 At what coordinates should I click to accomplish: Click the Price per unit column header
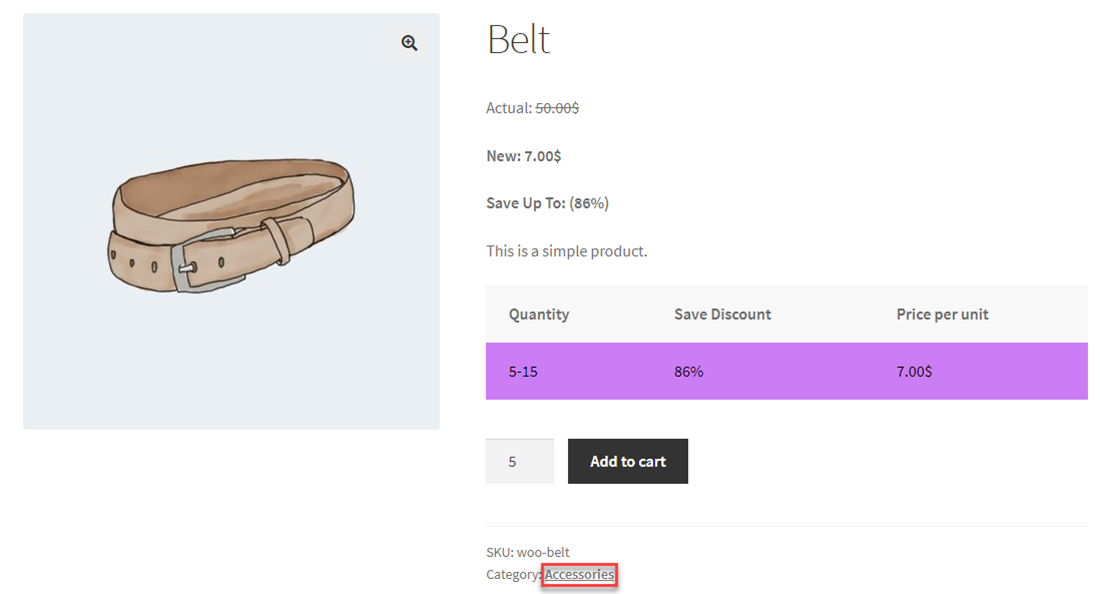[942, 314]
